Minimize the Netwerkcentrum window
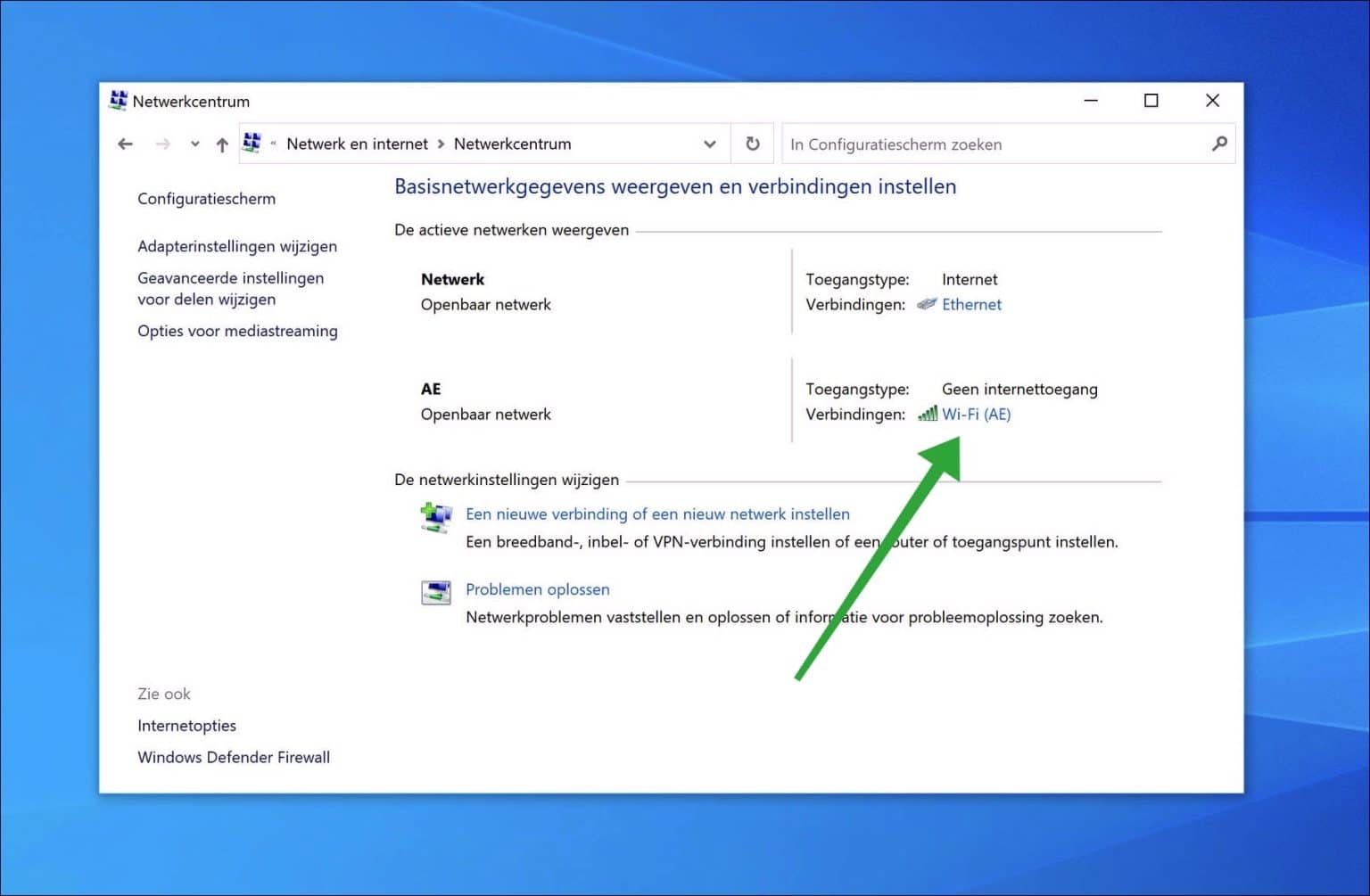Screen dimensions: 1370x896 (x=1091, y=101)
